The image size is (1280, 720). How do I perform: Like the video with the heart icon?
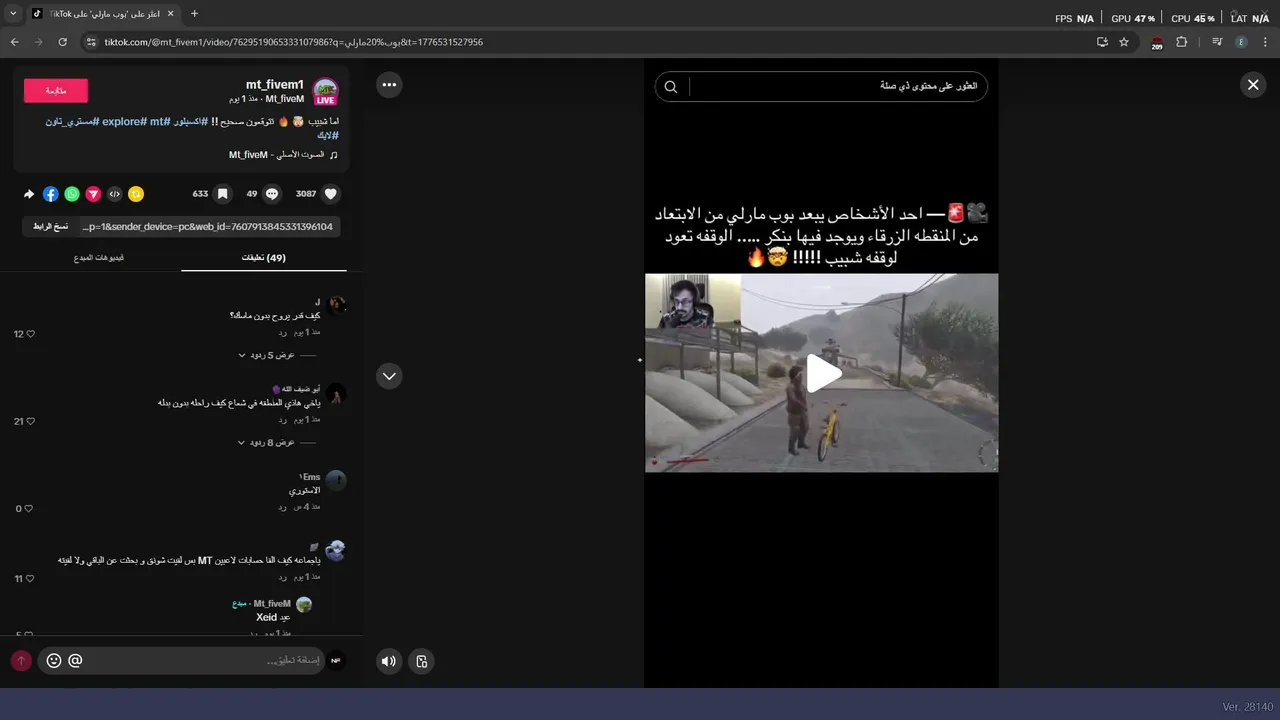331,194
